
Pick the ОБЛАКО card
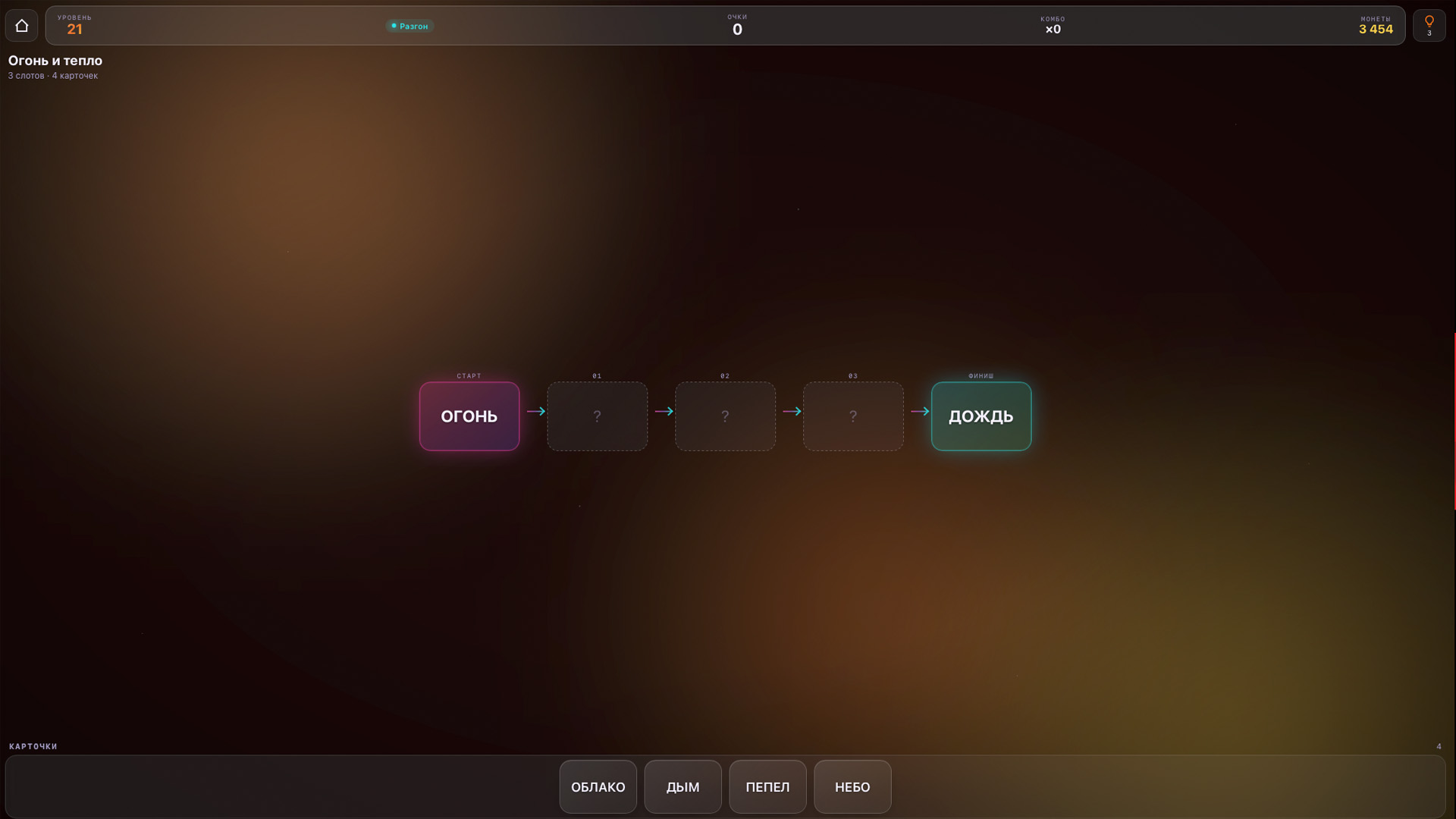click(598, 786)
